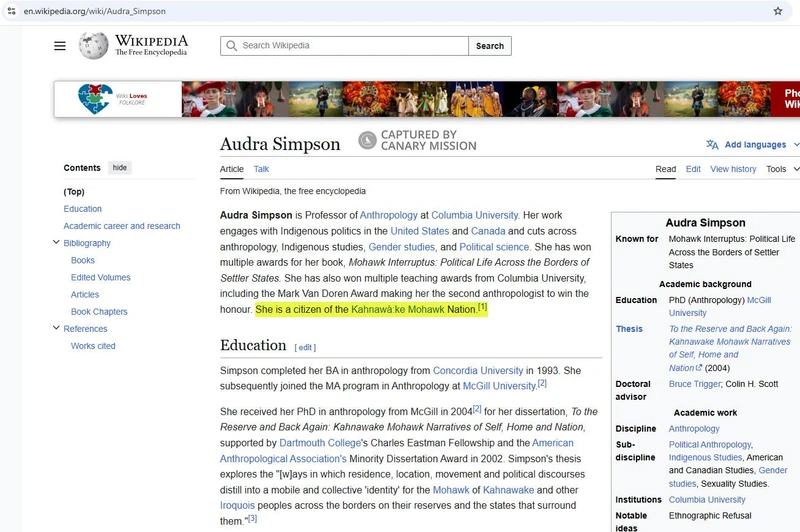Open Bruce Trigger link in infobox
This screenshot has height=532, width=800.
coord(695,384)
